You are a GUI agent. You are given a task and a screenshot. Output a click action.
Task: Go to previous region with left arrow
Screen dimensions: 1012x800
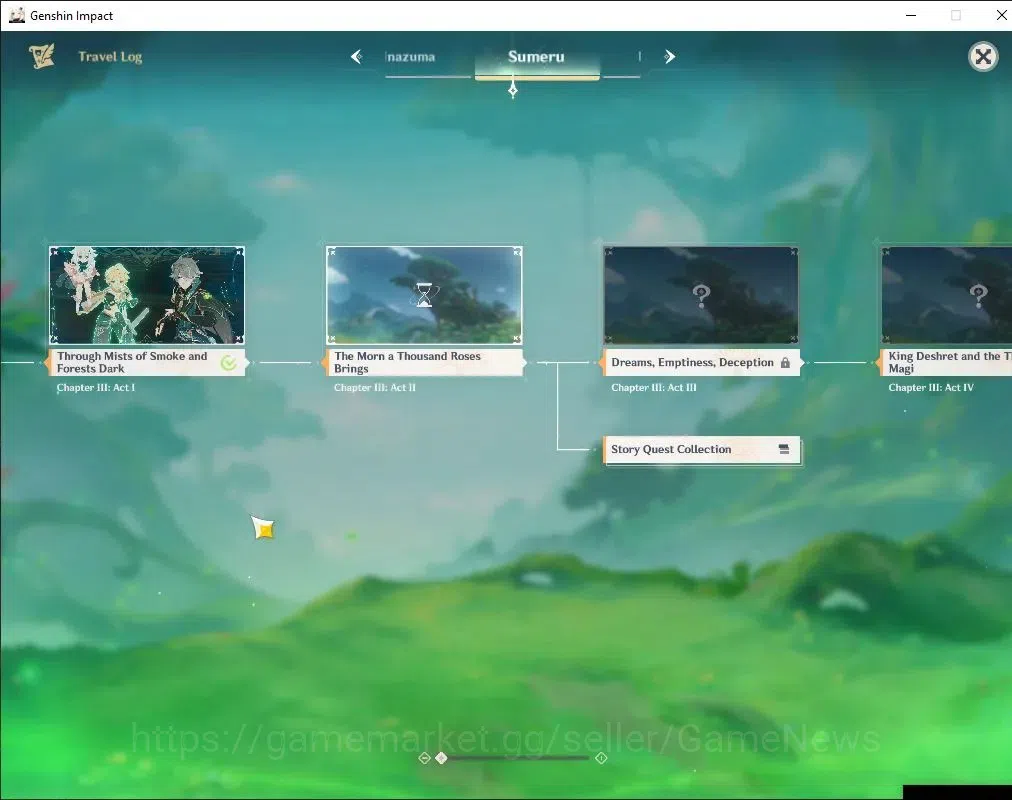click(356, 57)
